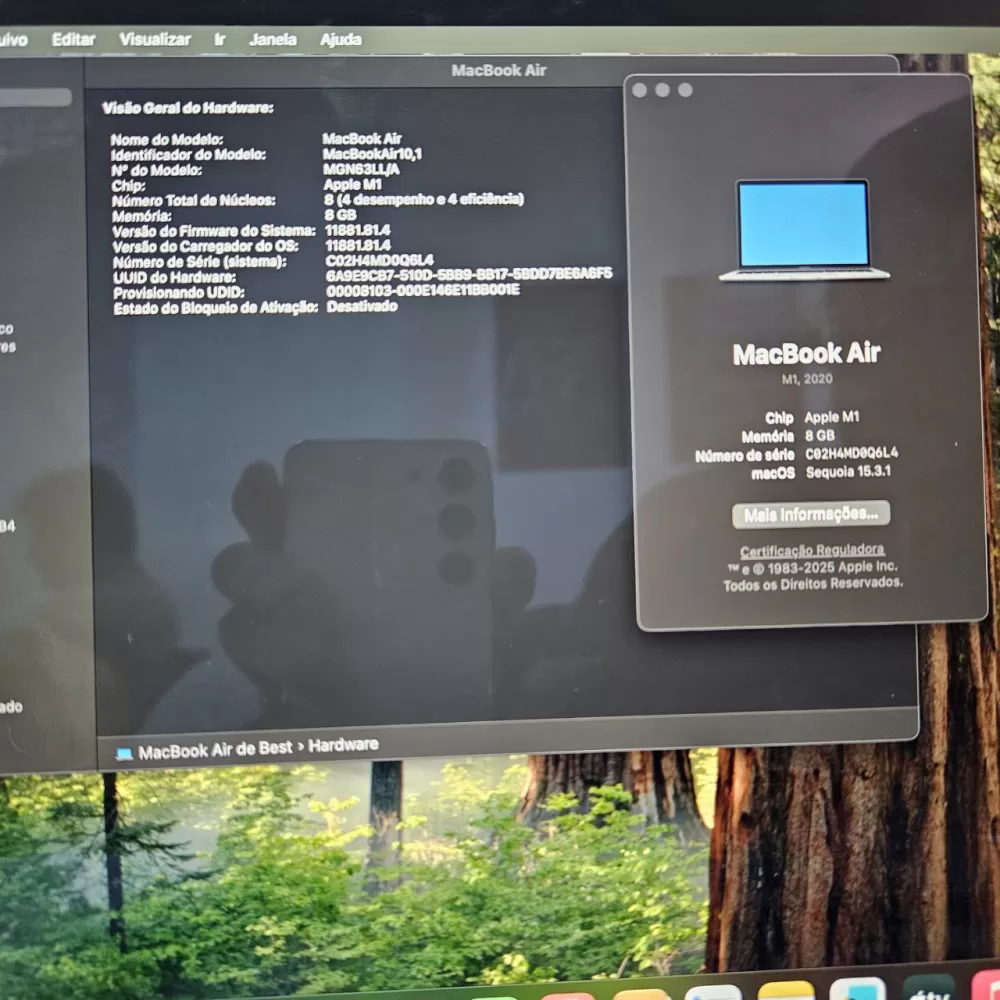Select the UUID do Hardware value
Viewport: 1000px width, 1000px height.
(469, 274)
